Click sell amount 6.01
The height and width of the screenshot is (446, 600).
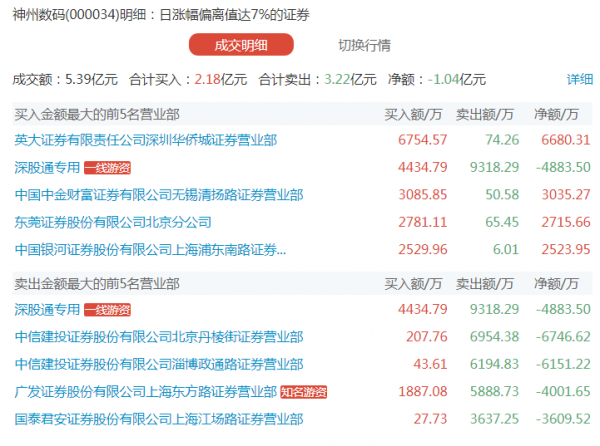[x=505, y=250]
